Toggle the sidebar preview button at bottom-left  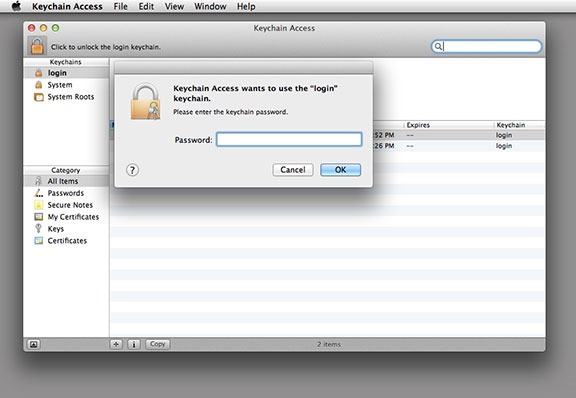[33, 344]
